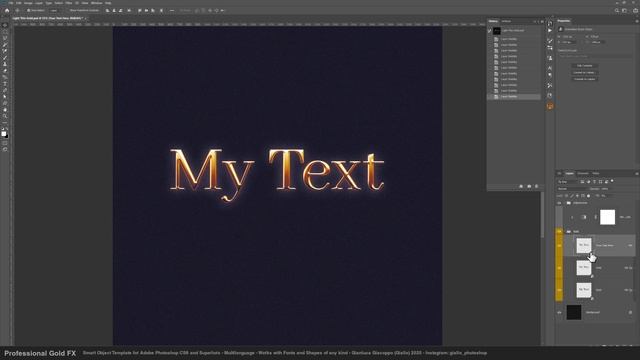Select the Light Thin Gold snapshot in History
This screenshot has width=640, height=360.
click(515, 31)
